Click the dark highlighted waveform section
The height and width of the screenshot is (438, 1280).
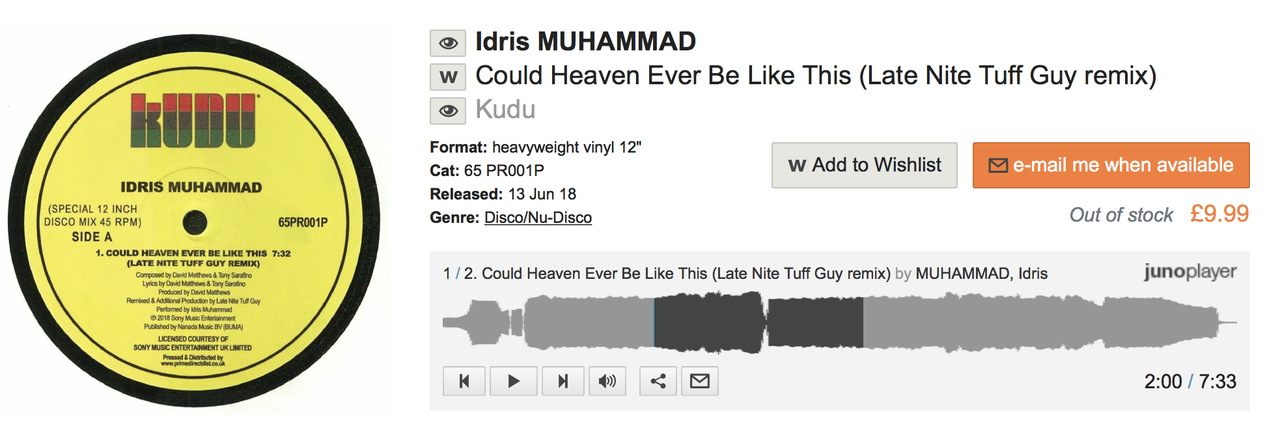click(x=758, y=323)
